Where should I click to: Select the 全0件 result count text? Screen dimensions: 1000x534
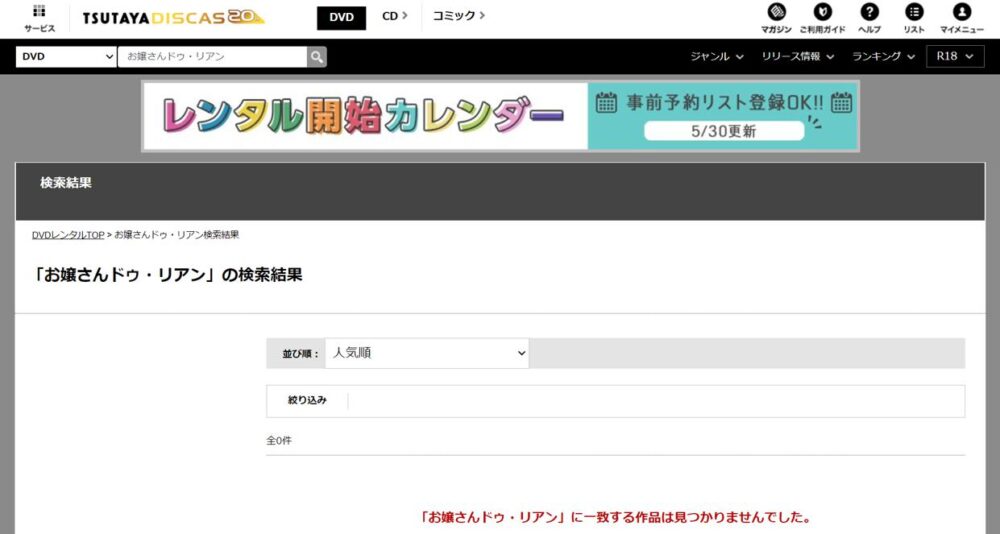(x=279, y=440)
